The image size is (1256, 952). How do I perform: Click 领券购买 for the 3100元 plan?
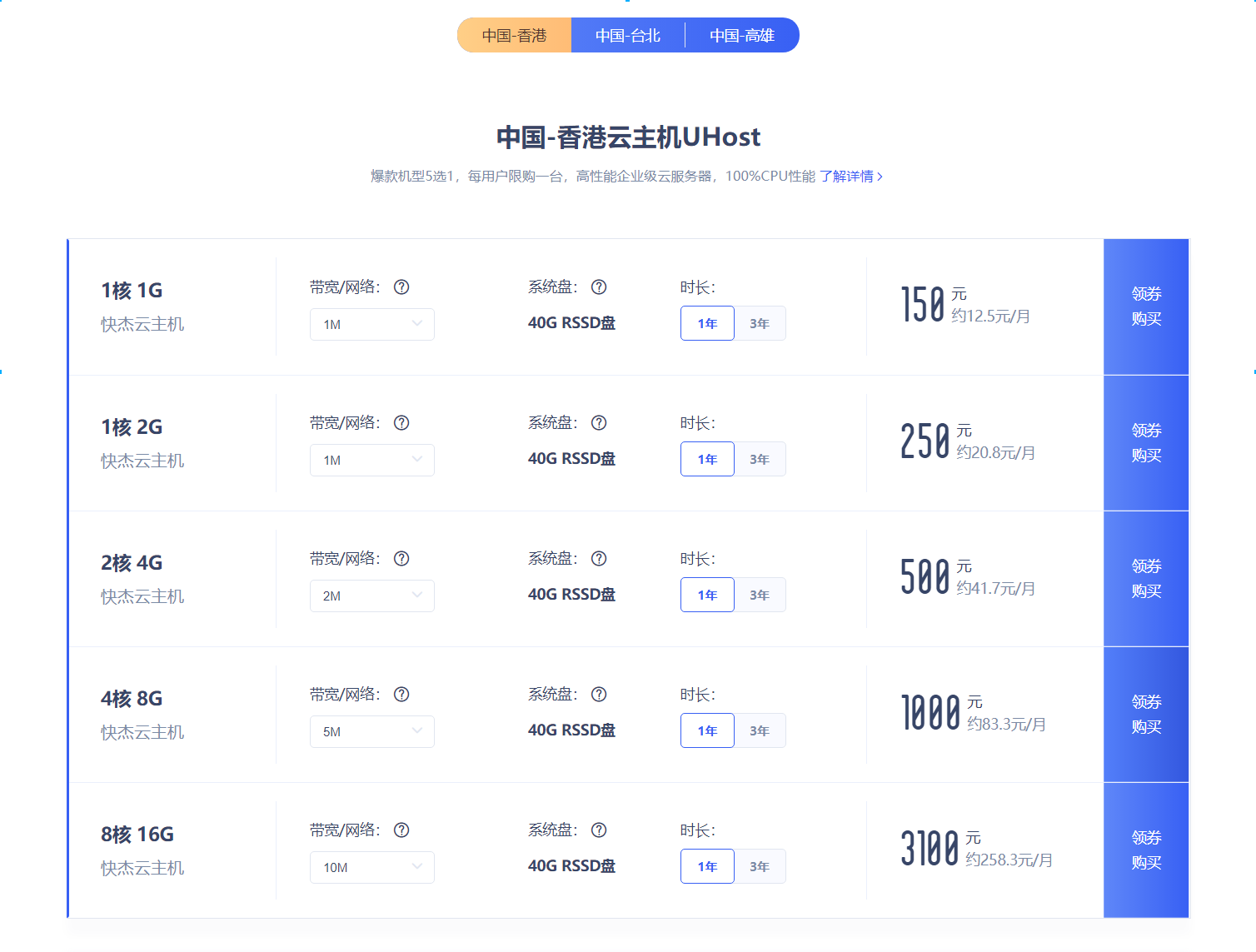[1146, 850]
